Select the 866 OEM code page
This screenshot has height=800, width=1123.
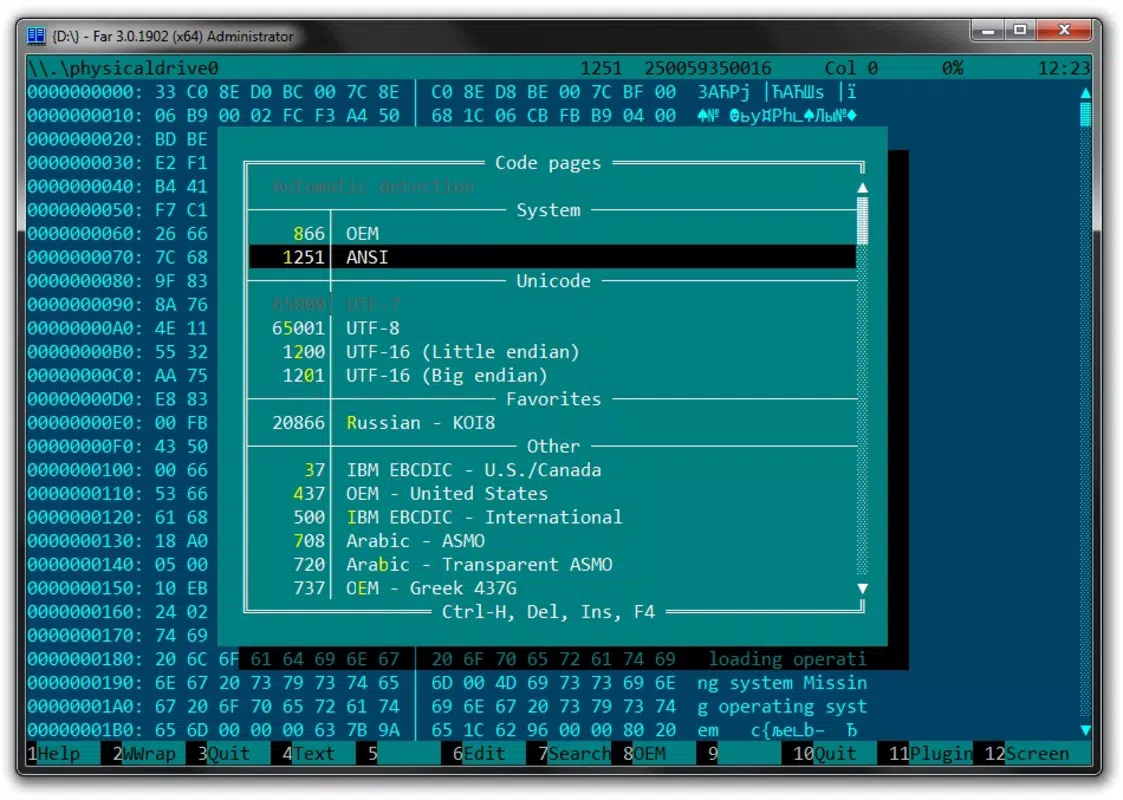(552, 233)
